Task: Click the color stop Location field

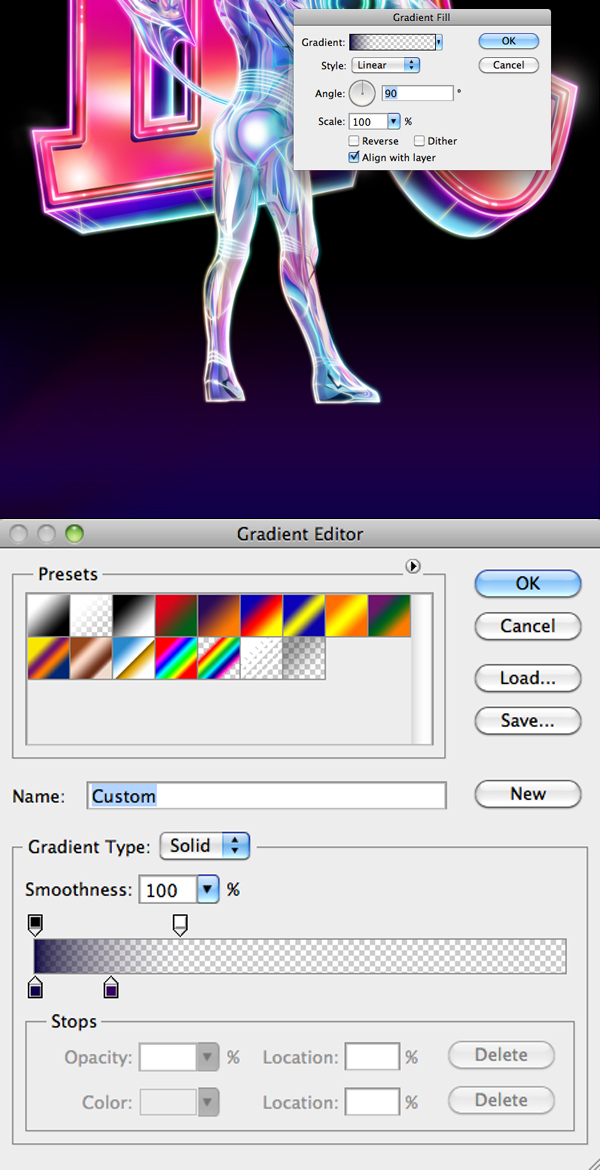Action: point(372,1101)
